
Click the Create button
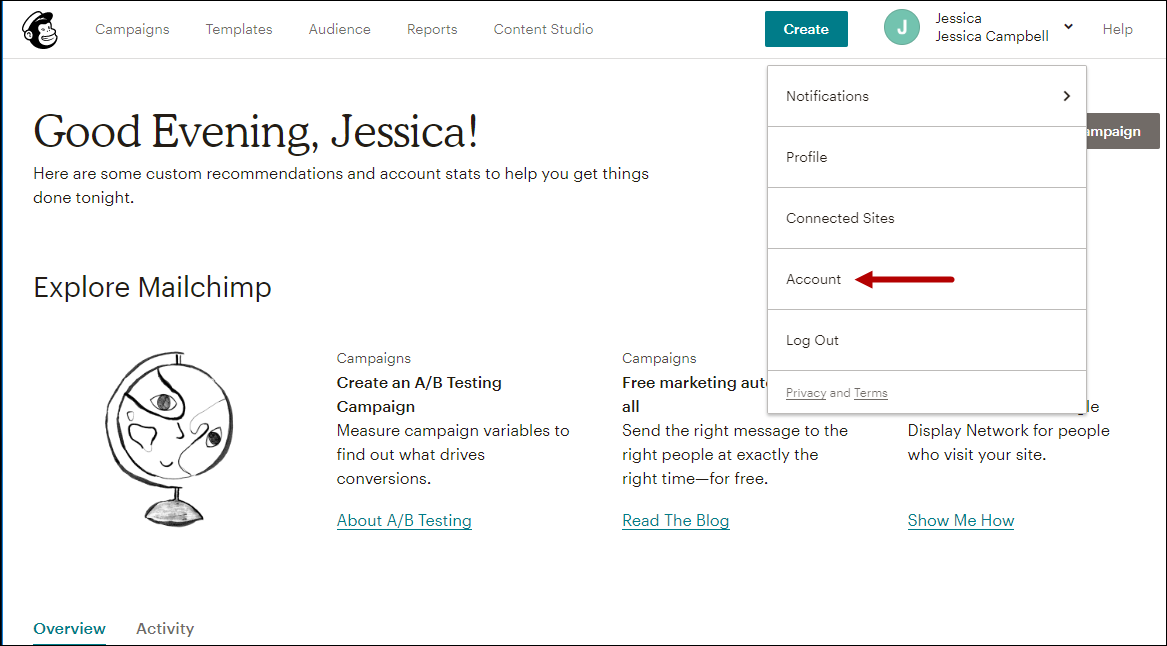pyautogui.click(x=806, y=29)
